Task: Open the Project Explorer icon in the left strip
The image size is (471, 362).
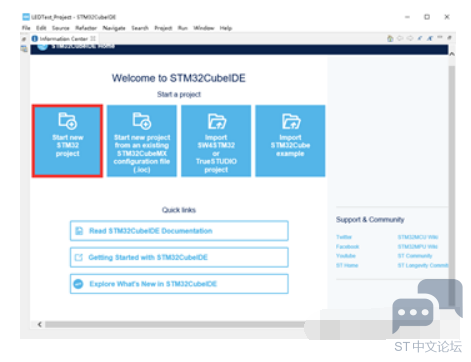Action: [x=24, y=49]
